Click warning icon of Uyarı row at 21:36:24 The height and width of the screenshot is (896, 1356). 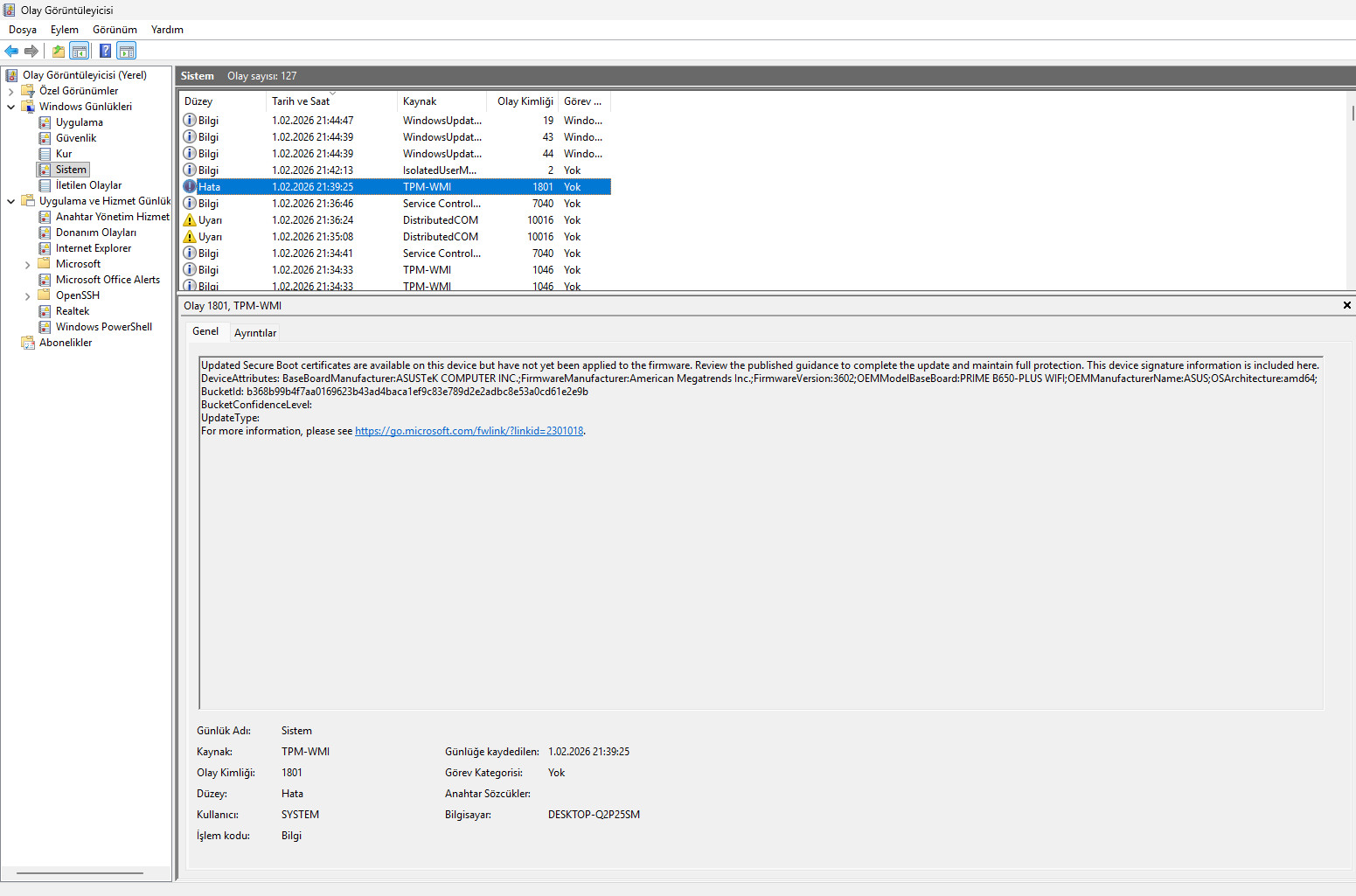pos(190,220)
